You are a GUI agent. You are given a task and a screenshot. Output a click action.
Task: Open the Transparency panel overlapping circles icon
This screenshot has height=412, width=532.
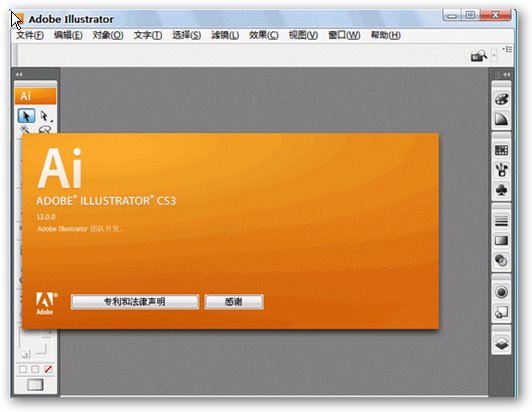pyautogui.click(x=501, y=260)
